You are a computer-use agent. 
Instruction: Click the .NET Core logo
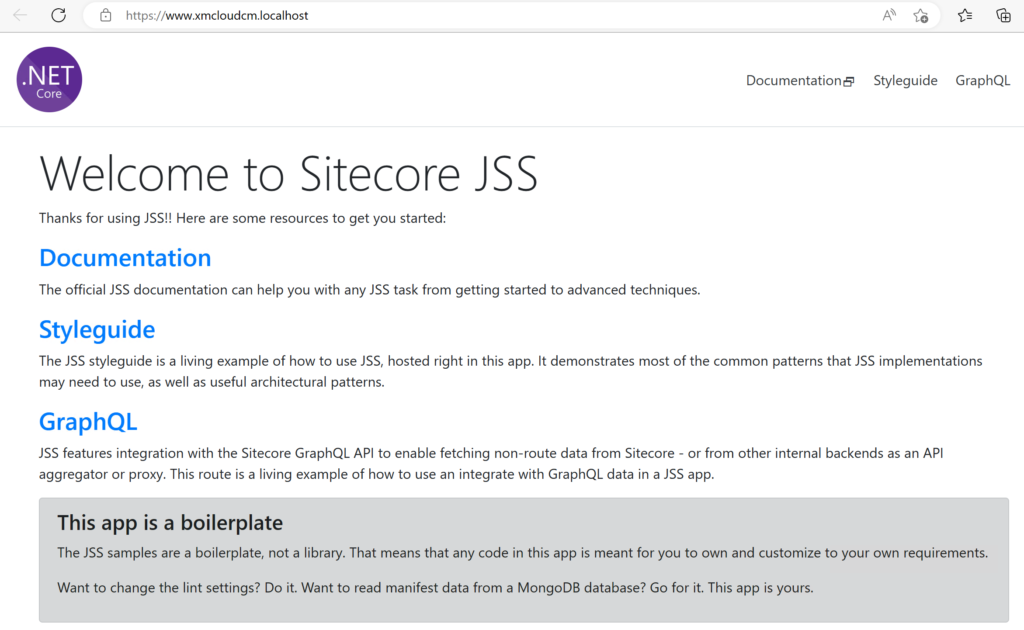tap(48, 79)
